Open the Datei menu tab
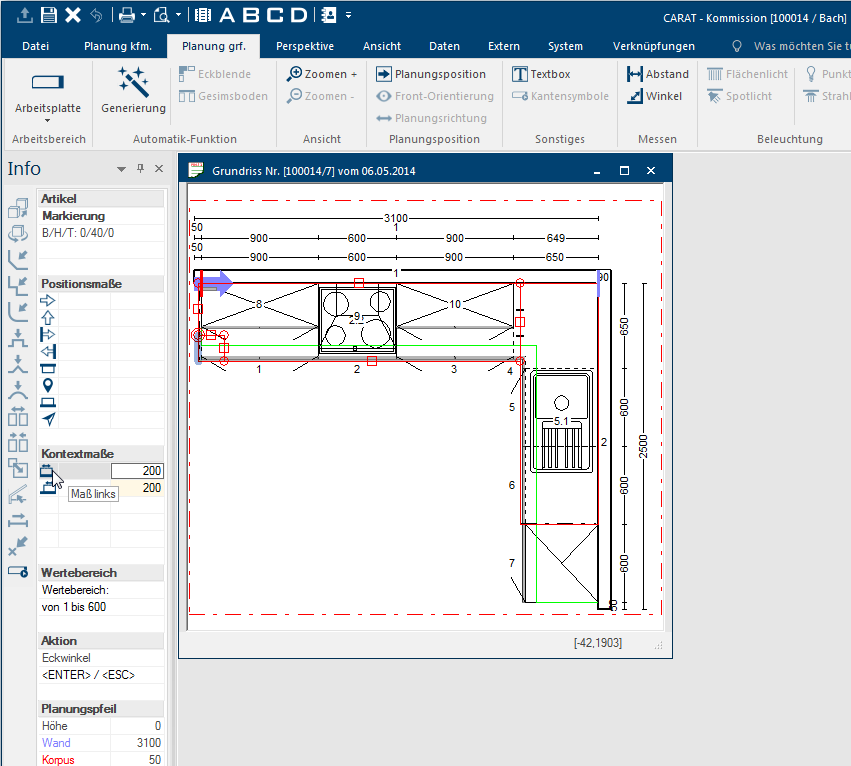 (36, 46)
